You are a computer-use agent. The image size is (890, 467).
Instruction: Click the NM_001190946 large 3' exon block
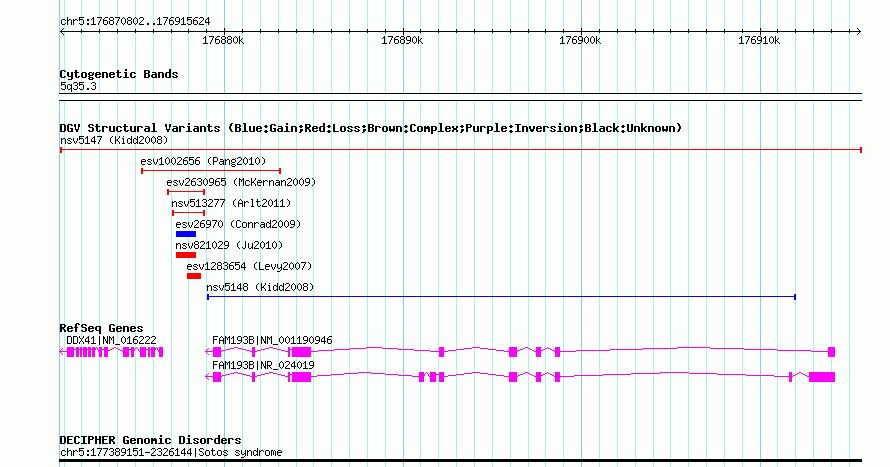point(300,352)
